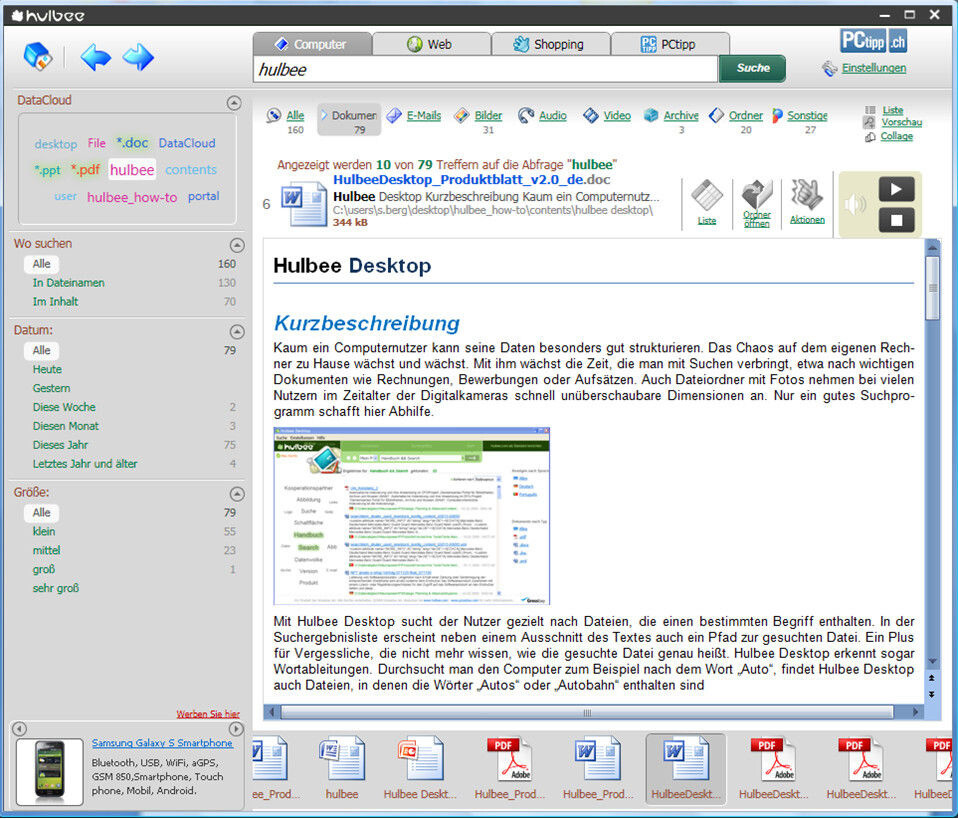
Task: Switch to the Shopping tab
Action: pos(549,44)
